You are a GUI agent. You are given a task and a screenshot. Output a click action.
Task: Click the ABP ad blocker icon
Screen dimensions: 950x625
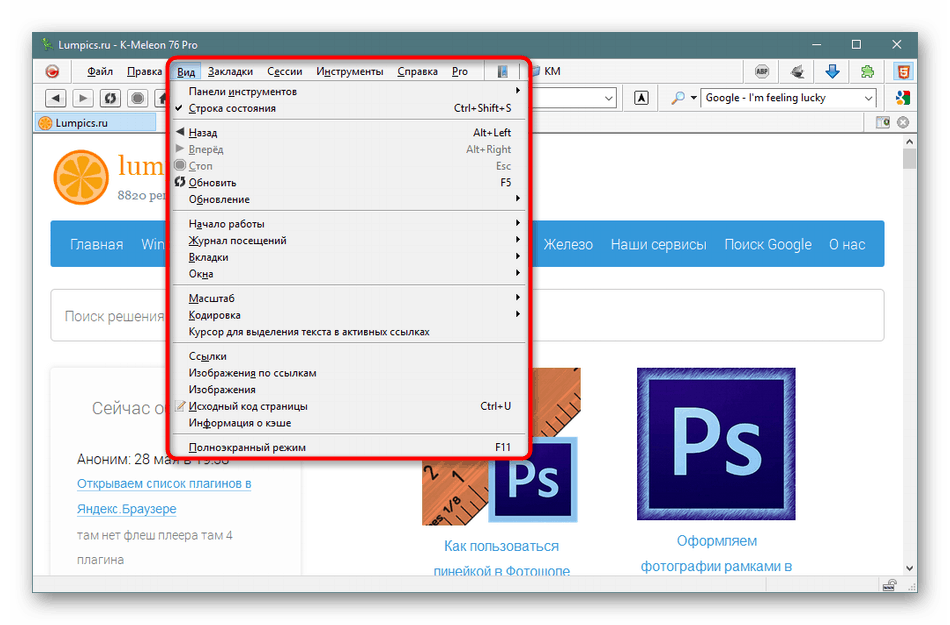coord(762,71)
